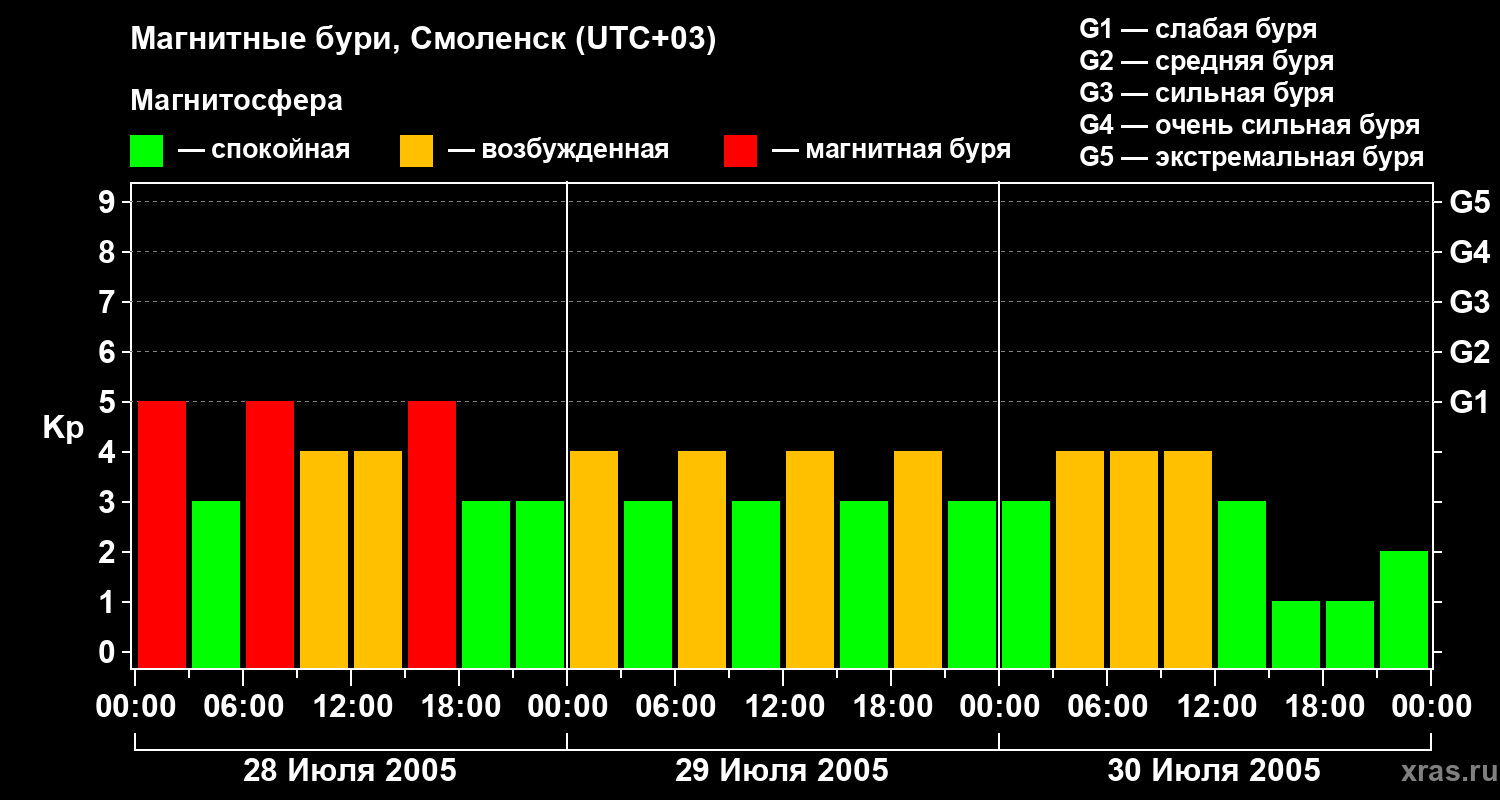Select the first red bar on 28 July
Screen dimensions: 1500x800
(162, 534)
